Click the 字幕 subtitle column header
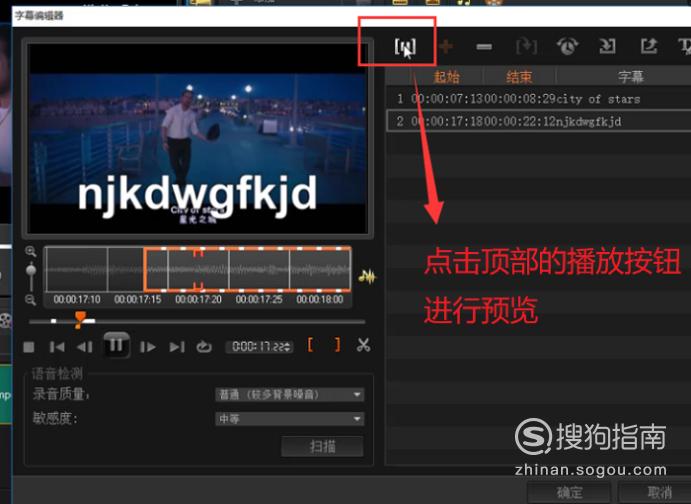The width and height of the screenshot is (691, 504). pyautogui.click(x=630, y=77)
